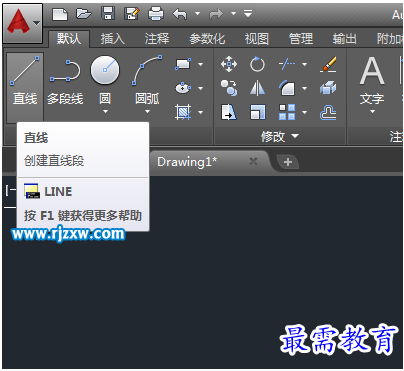Image resolution: width=404 pixels, height=371 pixels.
Task: Expand the 文字 text options arrow
Action: [372, 111]
